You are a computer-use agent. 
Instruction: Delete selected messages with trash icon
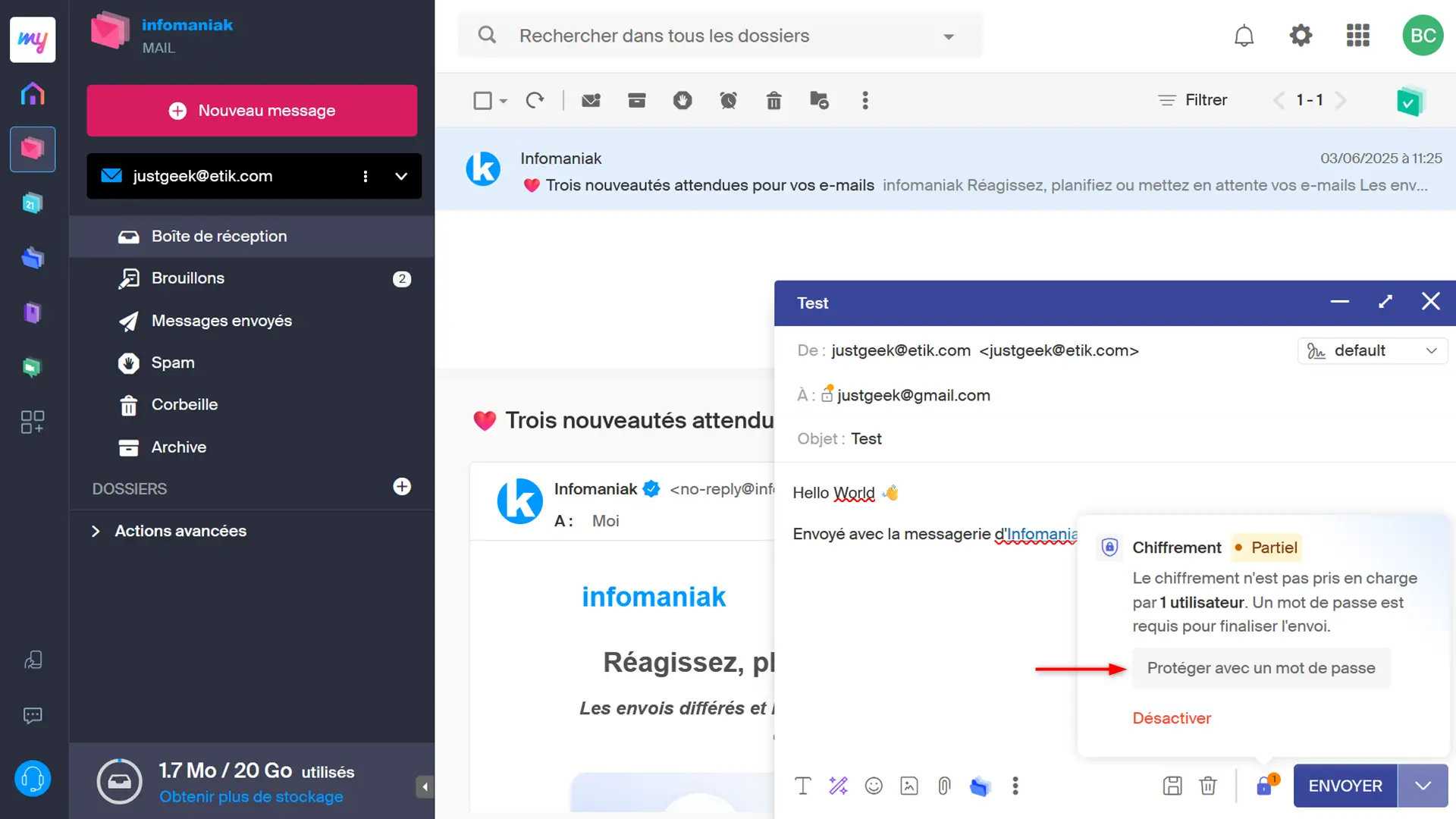pos(773,100)
